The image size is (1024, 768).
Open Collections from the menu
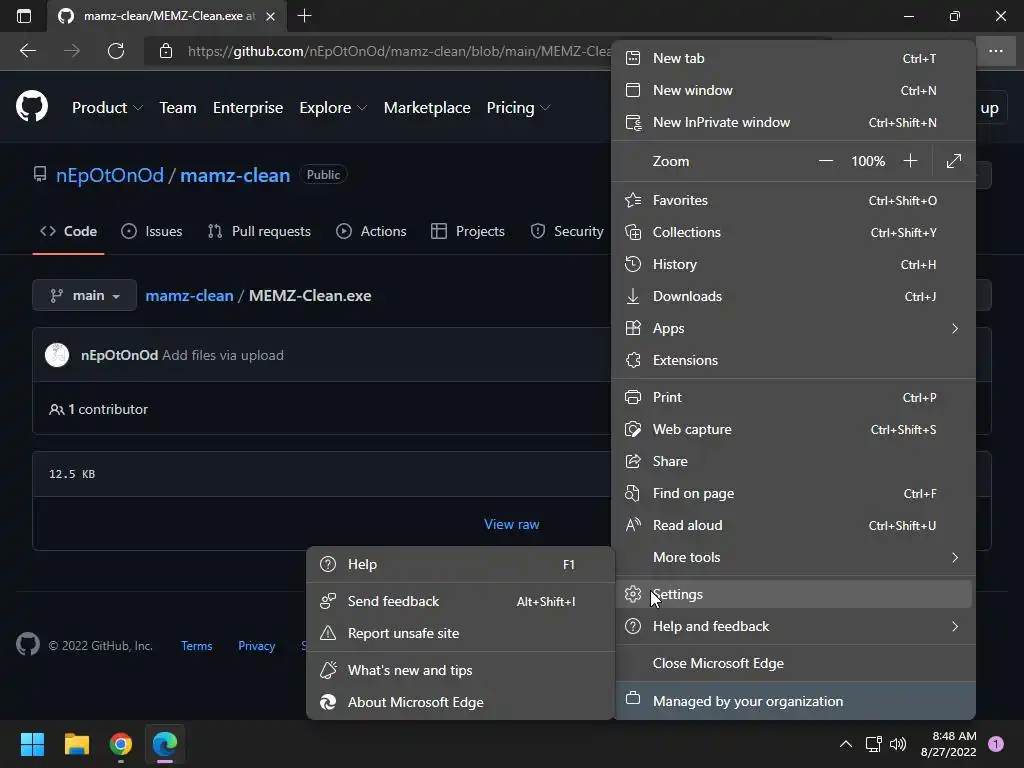793,232
